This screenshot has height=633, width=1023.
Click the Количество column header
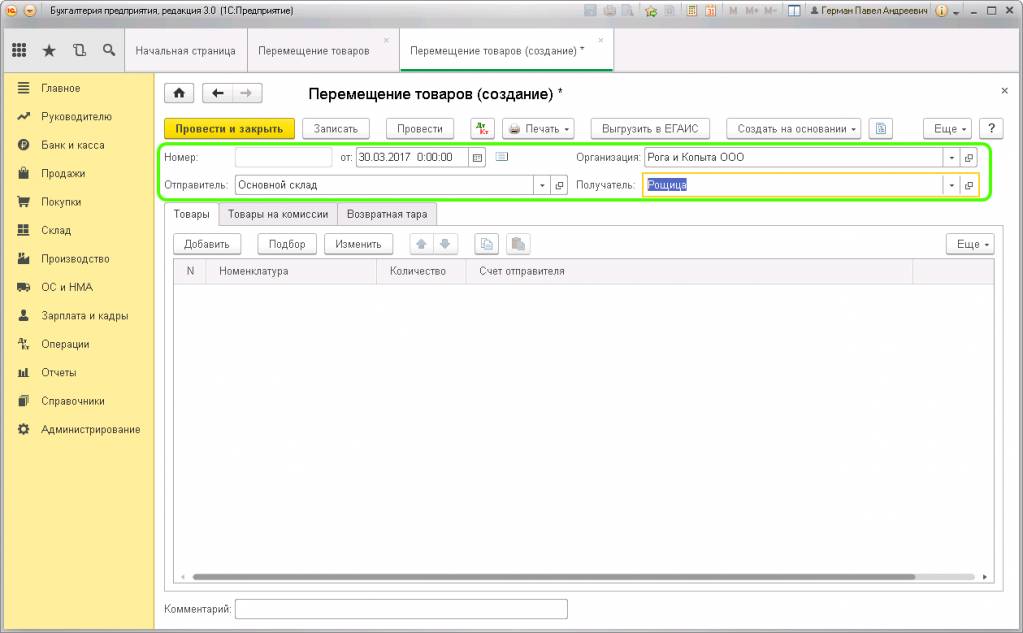[421, 271]
